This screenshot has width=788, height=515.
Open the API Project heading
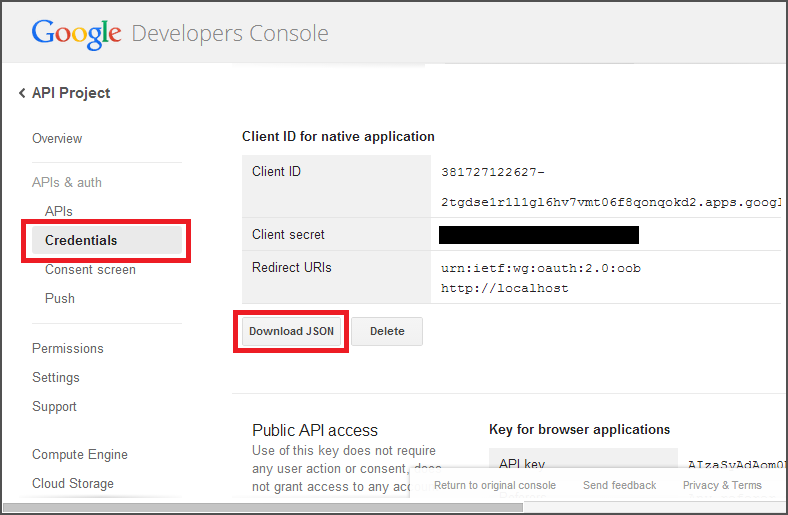(x=71, y=93)
